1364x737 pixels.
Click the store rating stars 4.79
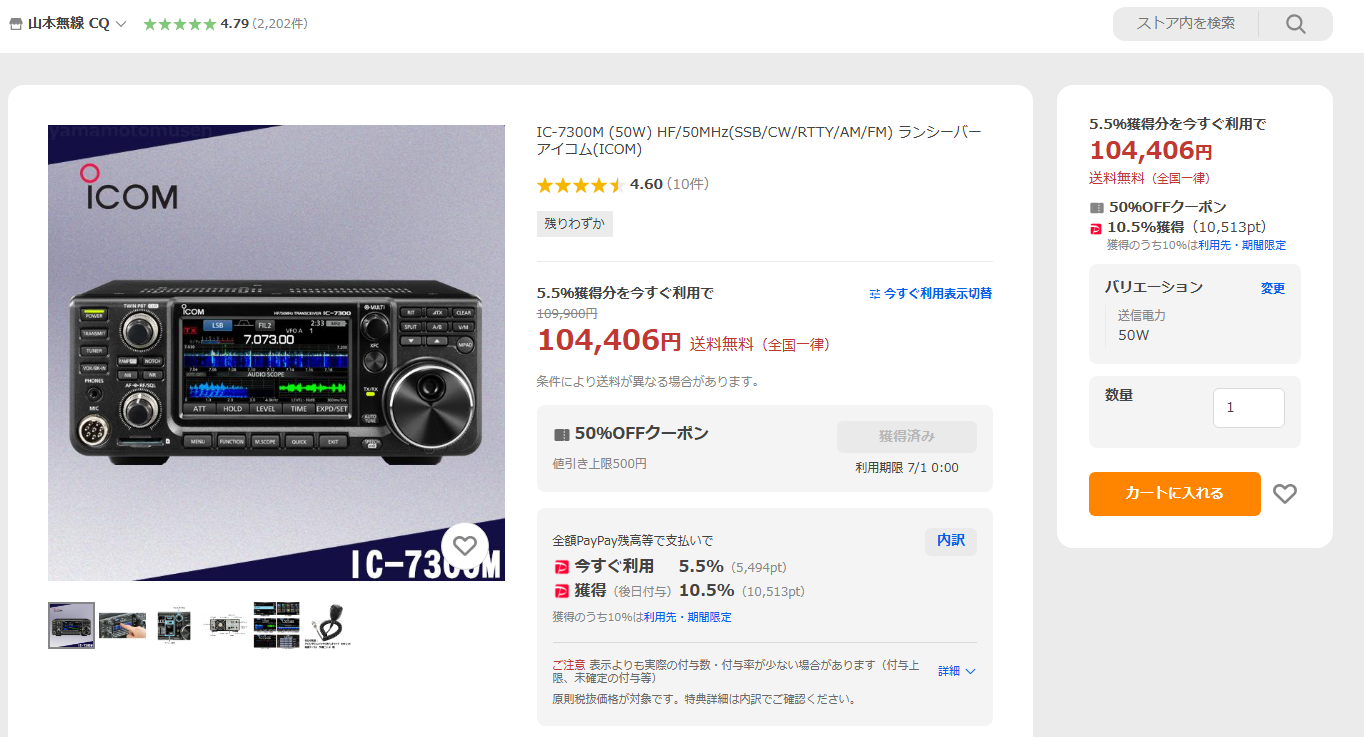[x=180, y=24]
